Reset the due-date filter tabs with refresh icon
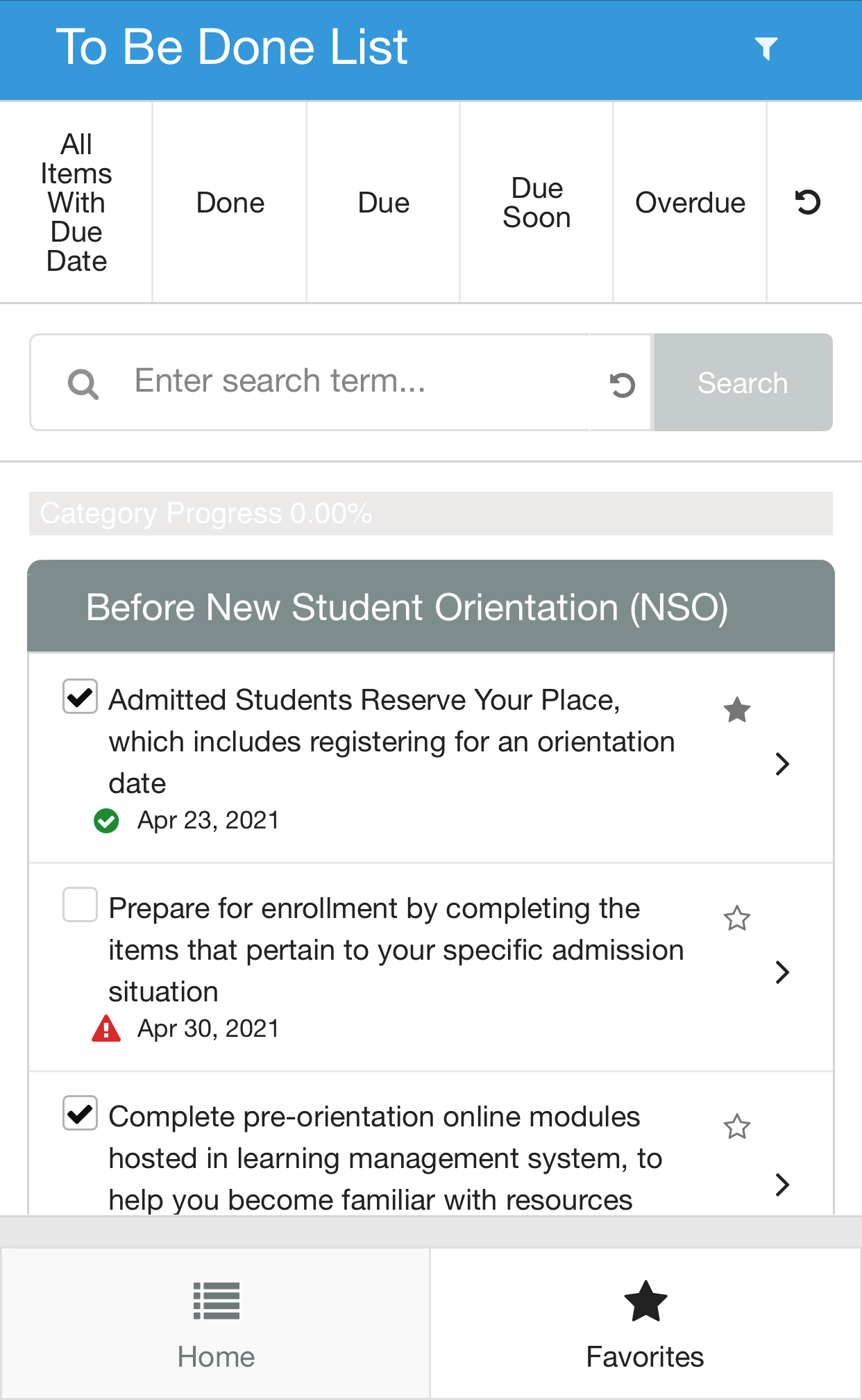Viewport: 862px width, 1400px height. pos(807,202)
